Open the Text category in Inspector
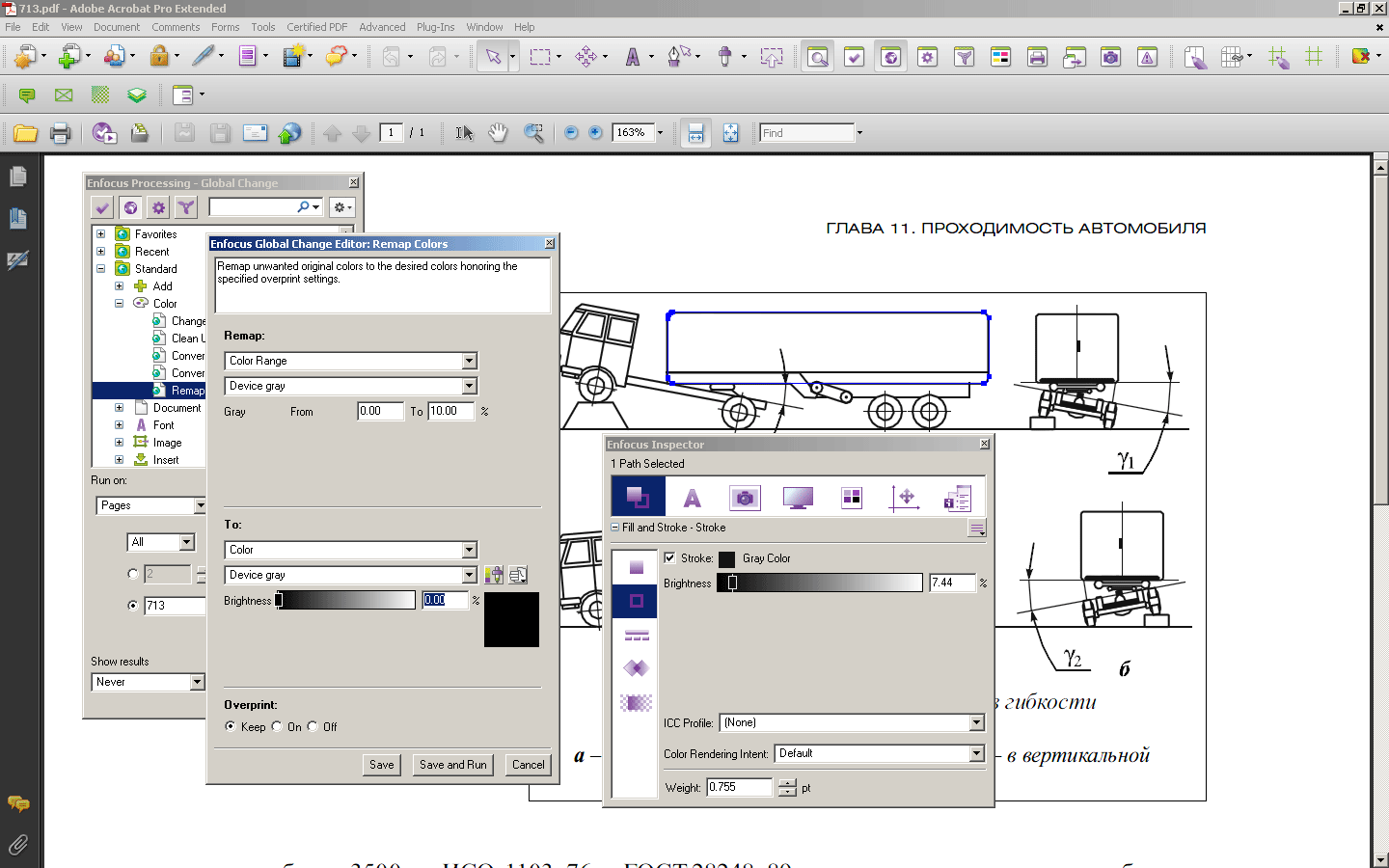The image size is (1389, 868). pyautogui.click(x=693, y=498)
